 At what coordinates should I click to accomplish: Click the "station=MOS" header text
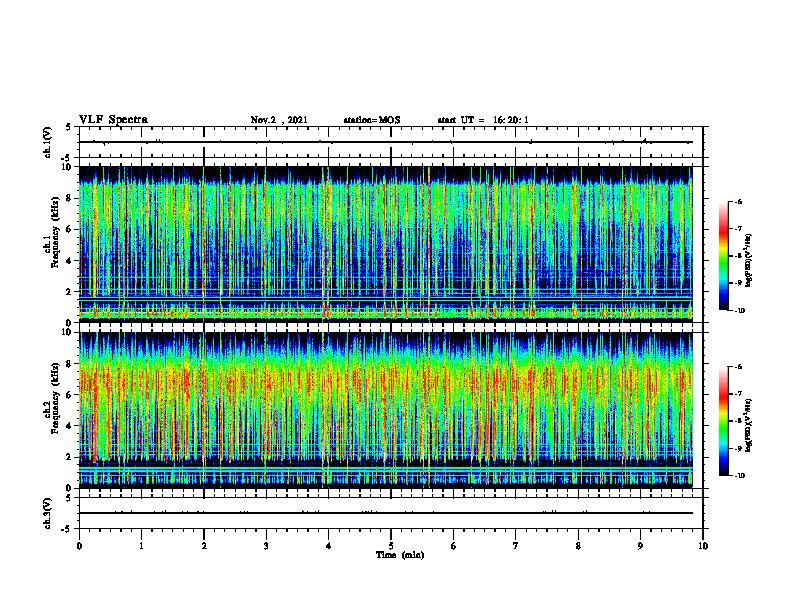coord(372,120)
